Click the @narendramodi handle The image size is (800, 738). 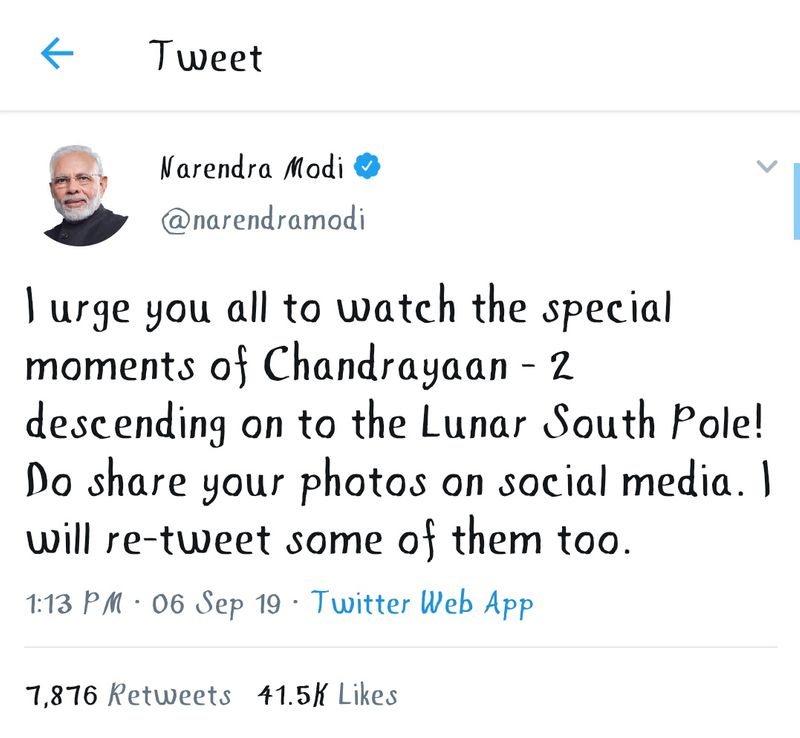263,220
